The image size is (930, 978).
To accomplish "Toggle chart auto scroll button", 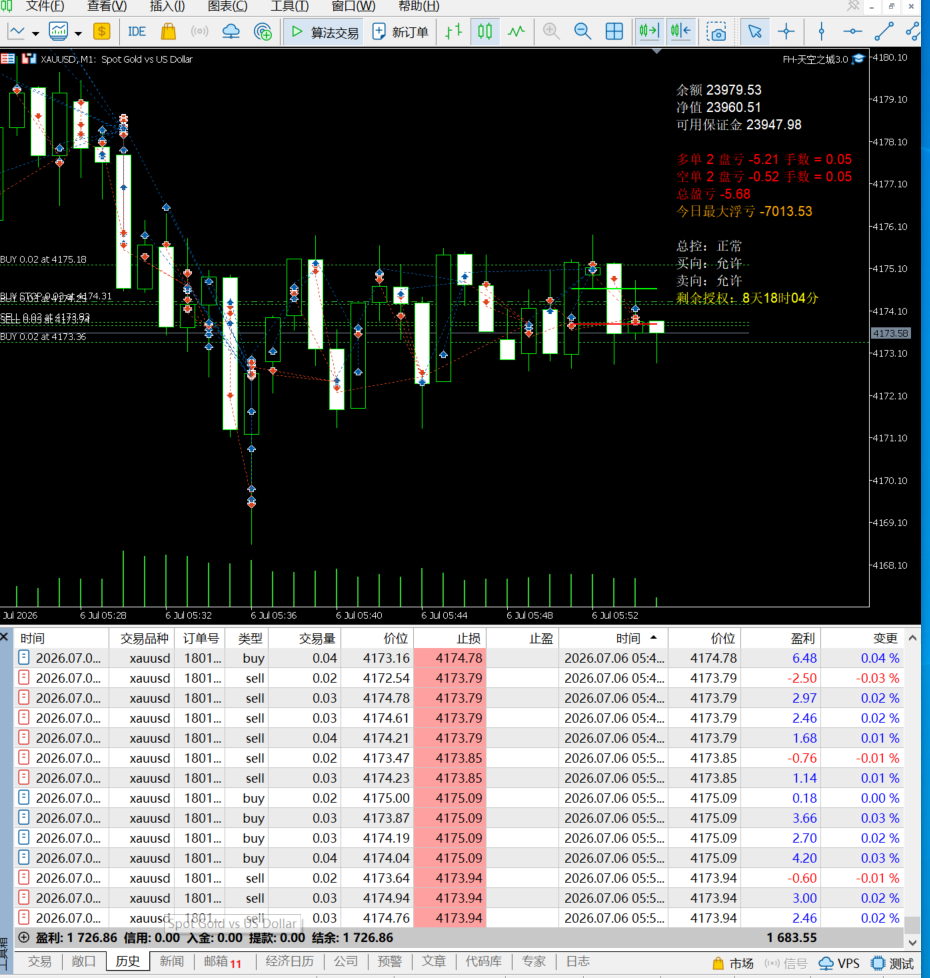I will (x=649, y=31).
